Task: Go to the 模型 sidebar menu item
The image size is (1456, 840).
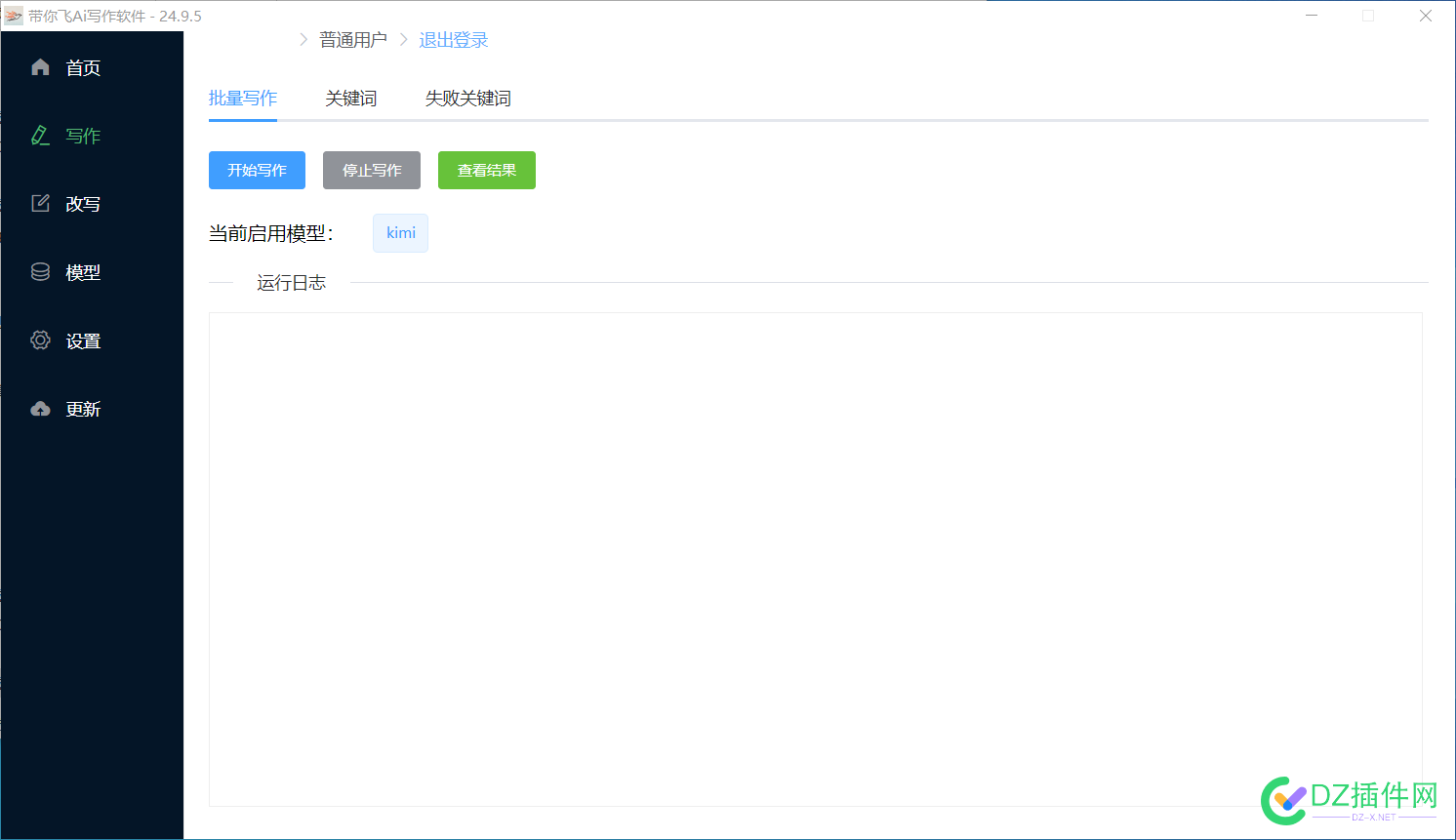Action: [92, 272]
